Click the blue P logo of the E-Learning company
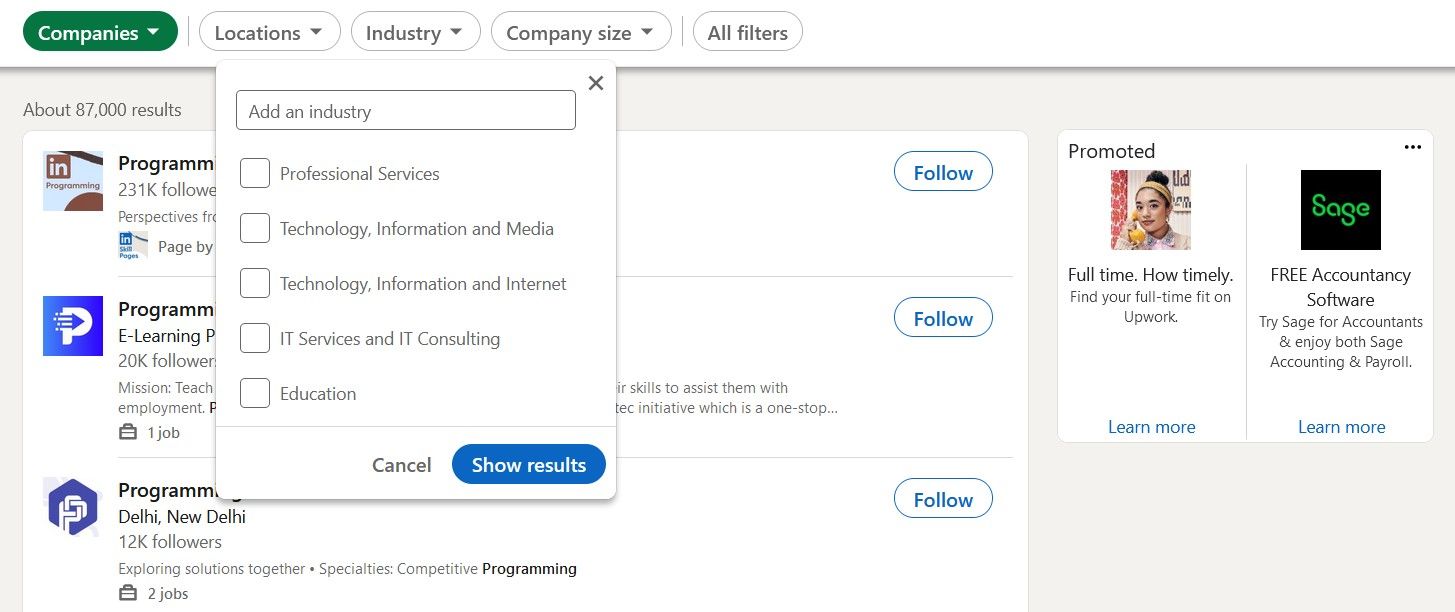 [x=72, y=325]
